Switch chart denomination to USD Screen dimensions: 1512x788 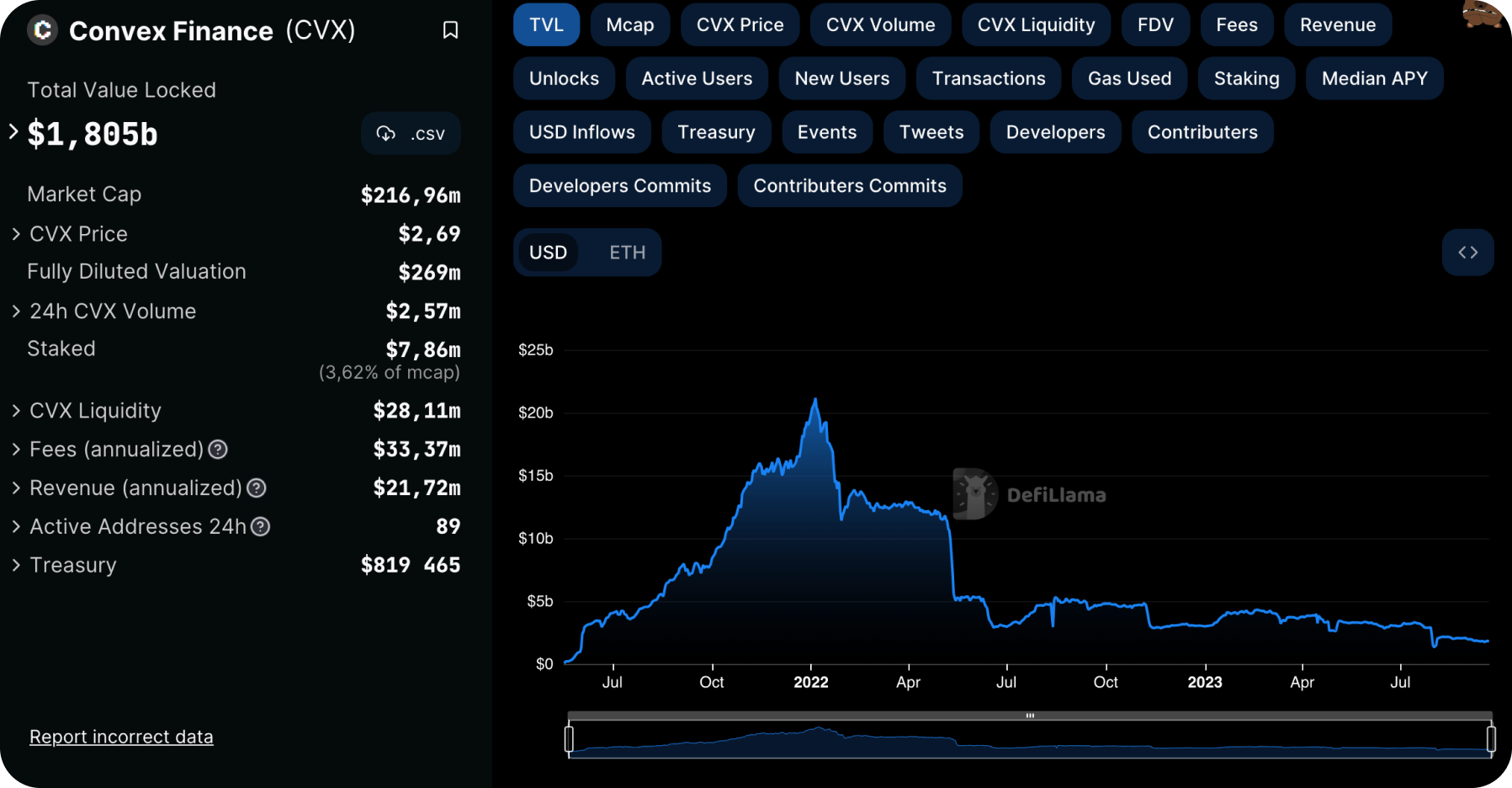coord(548,253)
